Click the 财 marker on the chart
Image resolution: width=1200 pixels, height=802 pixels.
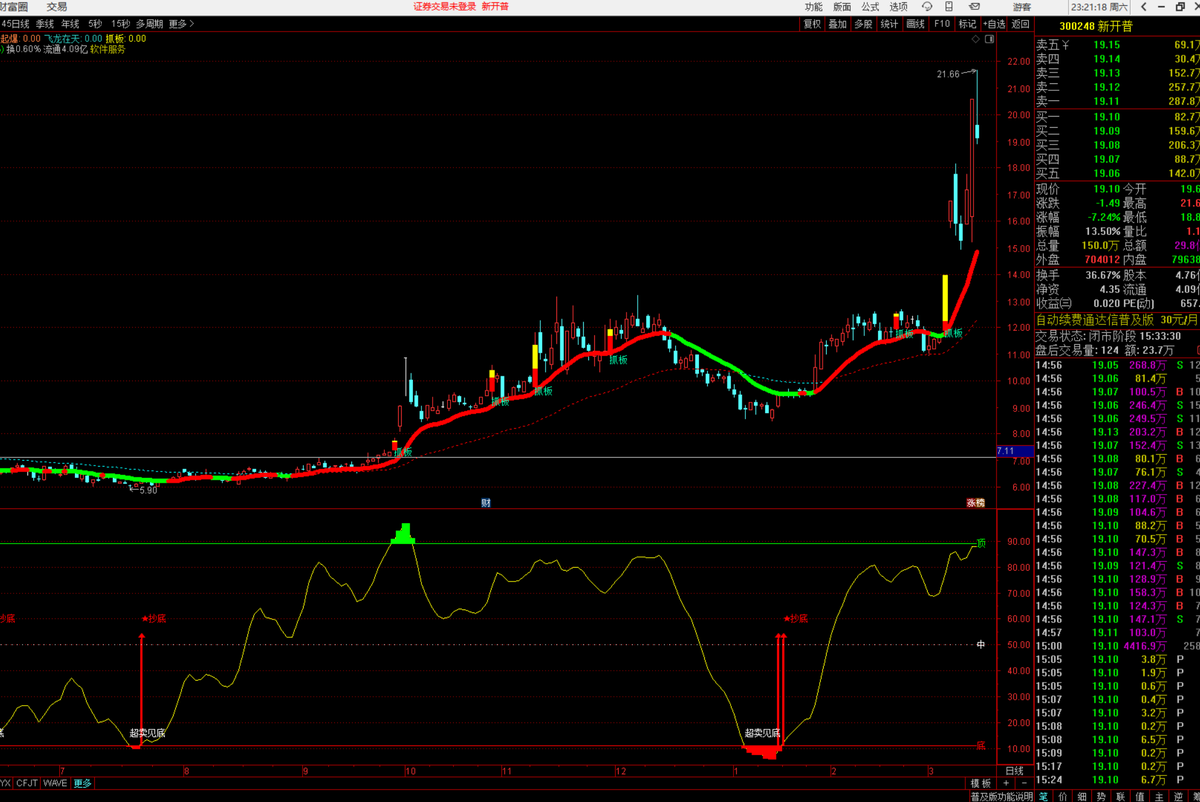485,502
